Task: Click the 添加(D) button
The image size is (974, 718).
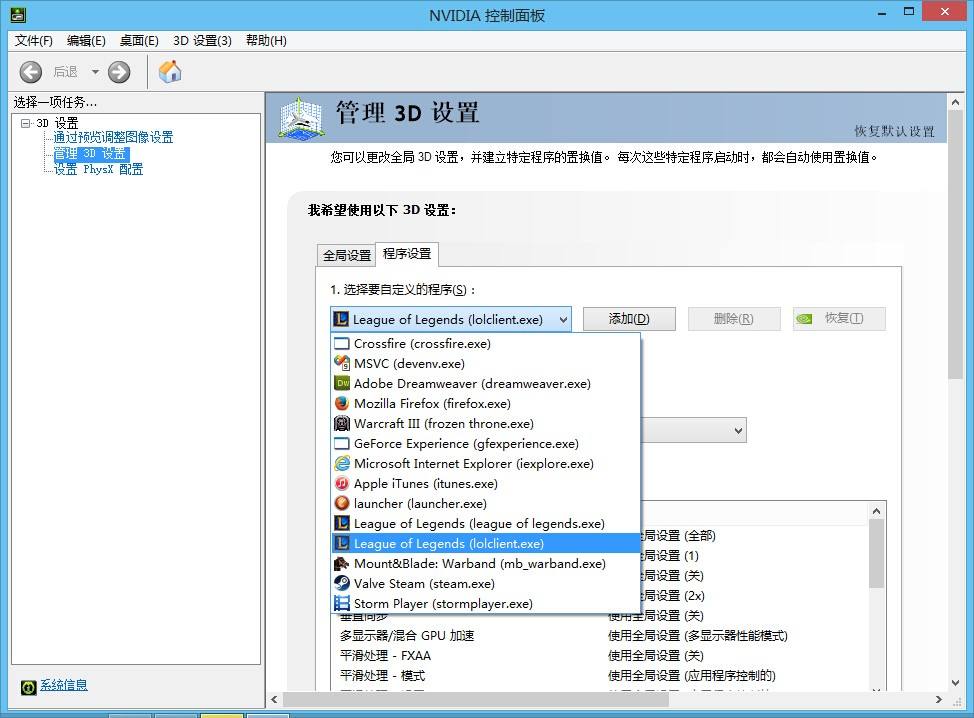Action: pos(629,319)
